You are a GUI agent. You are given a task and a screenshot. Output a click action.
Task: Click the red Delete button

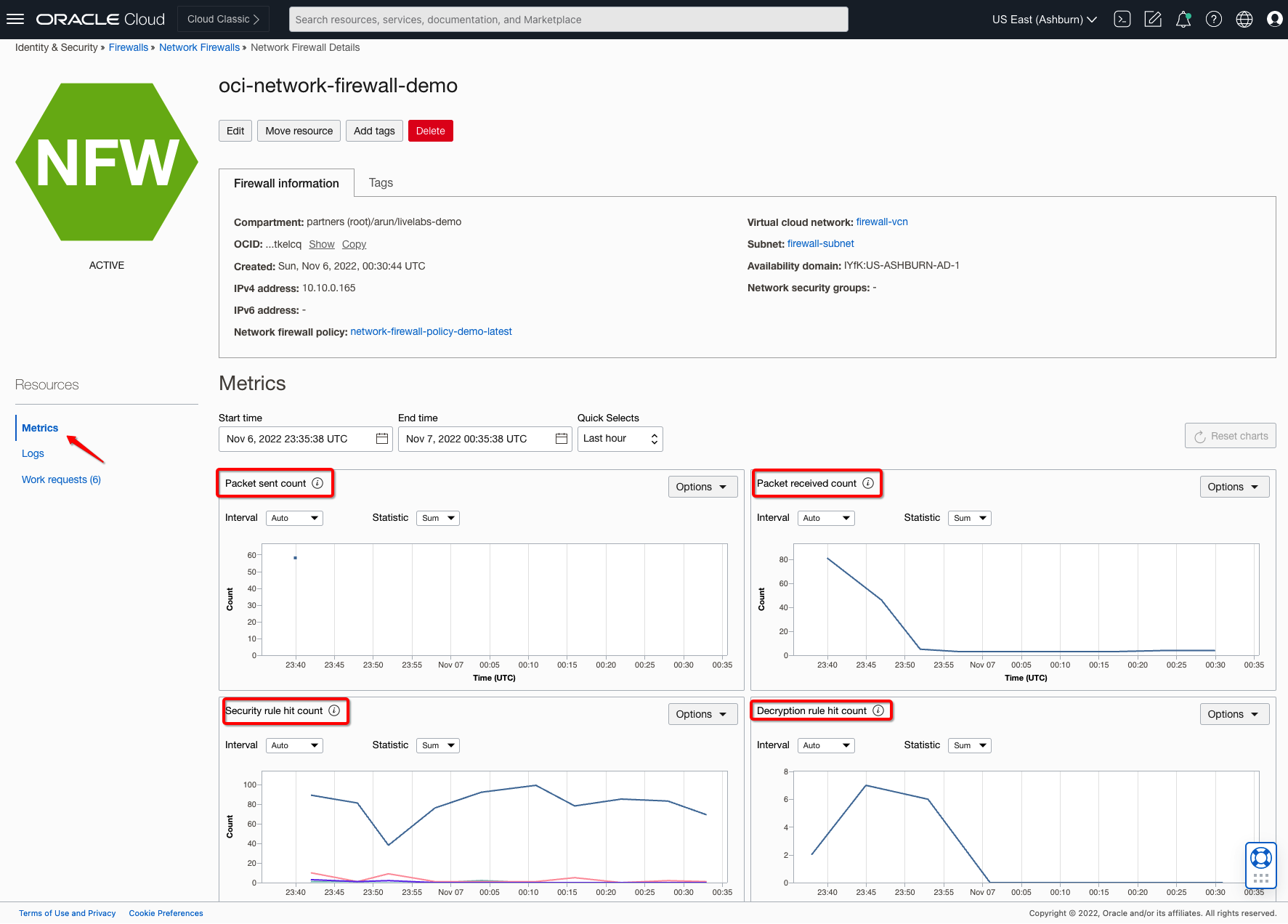click(x=431, y=131)
